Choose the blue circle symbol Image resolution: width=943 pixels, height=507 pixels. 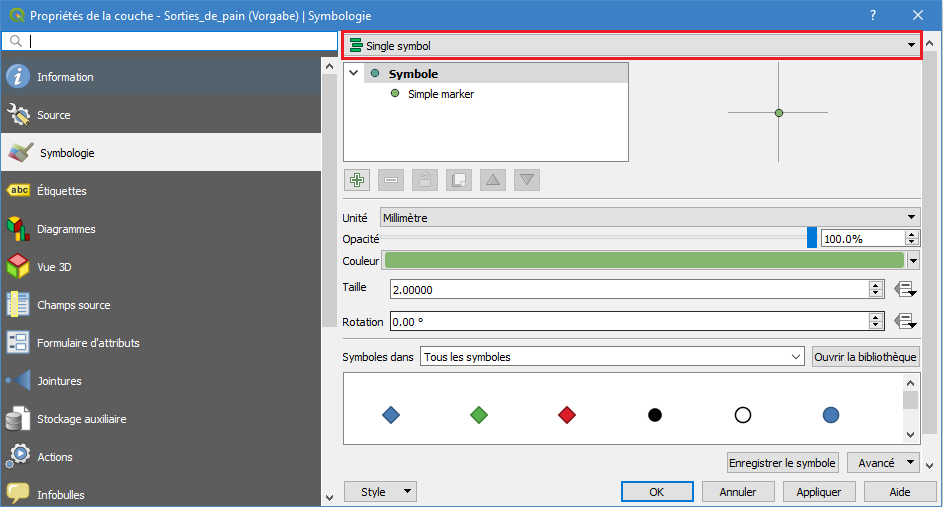831,415
